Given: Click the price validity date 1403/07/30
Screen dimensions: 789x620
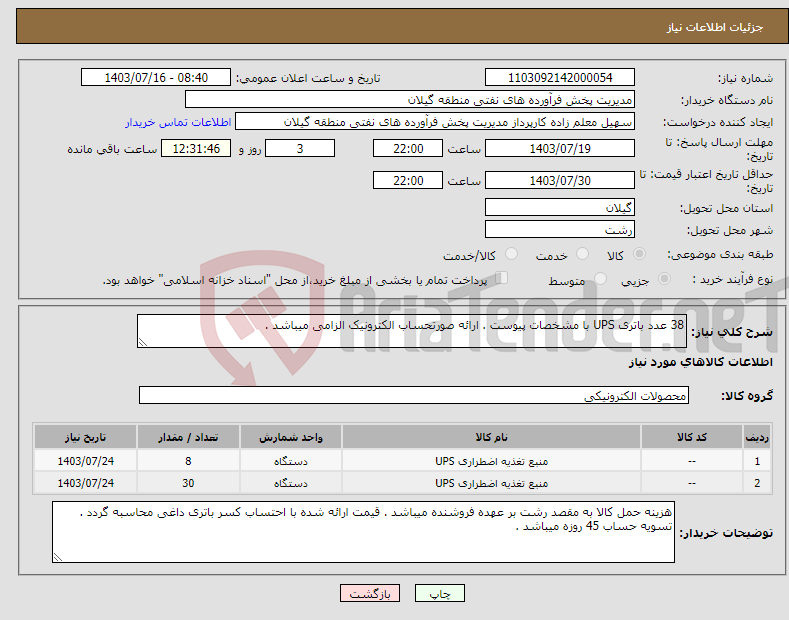Looking at the screenshot, I should click(560, 180).
